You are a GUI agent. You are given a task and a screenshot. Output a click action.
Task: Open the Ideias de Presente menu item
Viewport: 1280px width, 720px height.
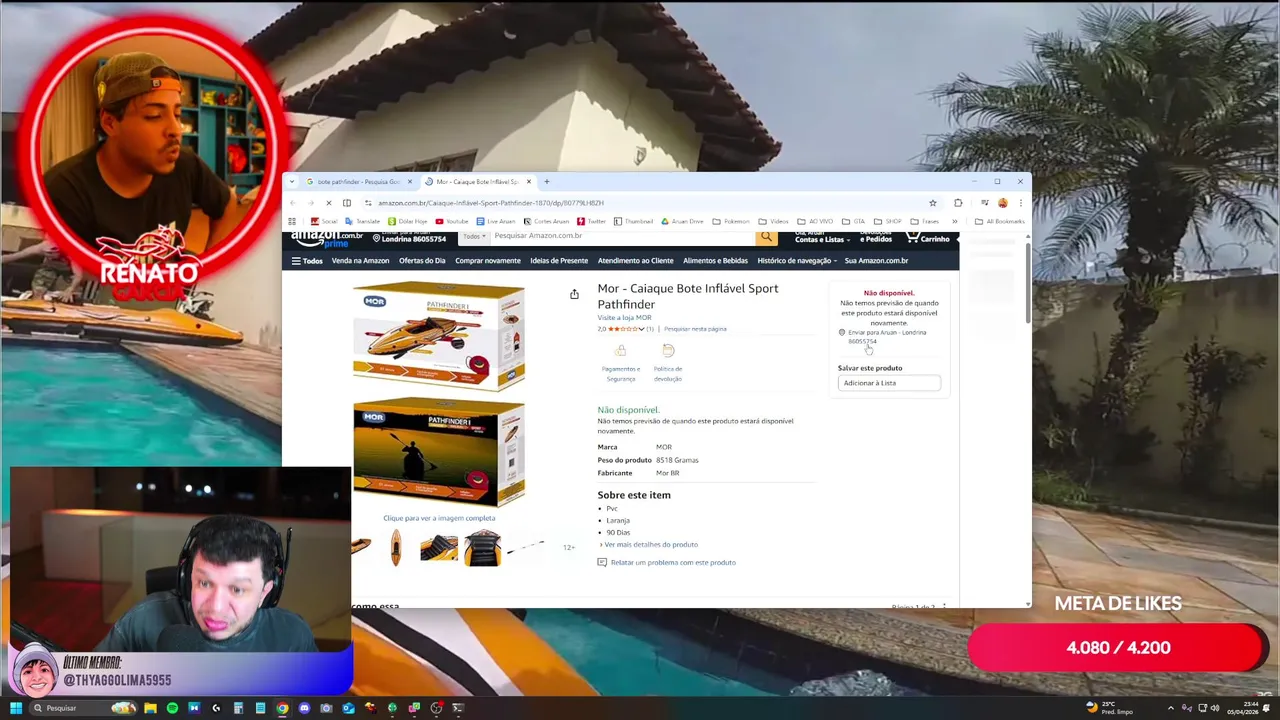pyautogui.click(x=559, y=261)
